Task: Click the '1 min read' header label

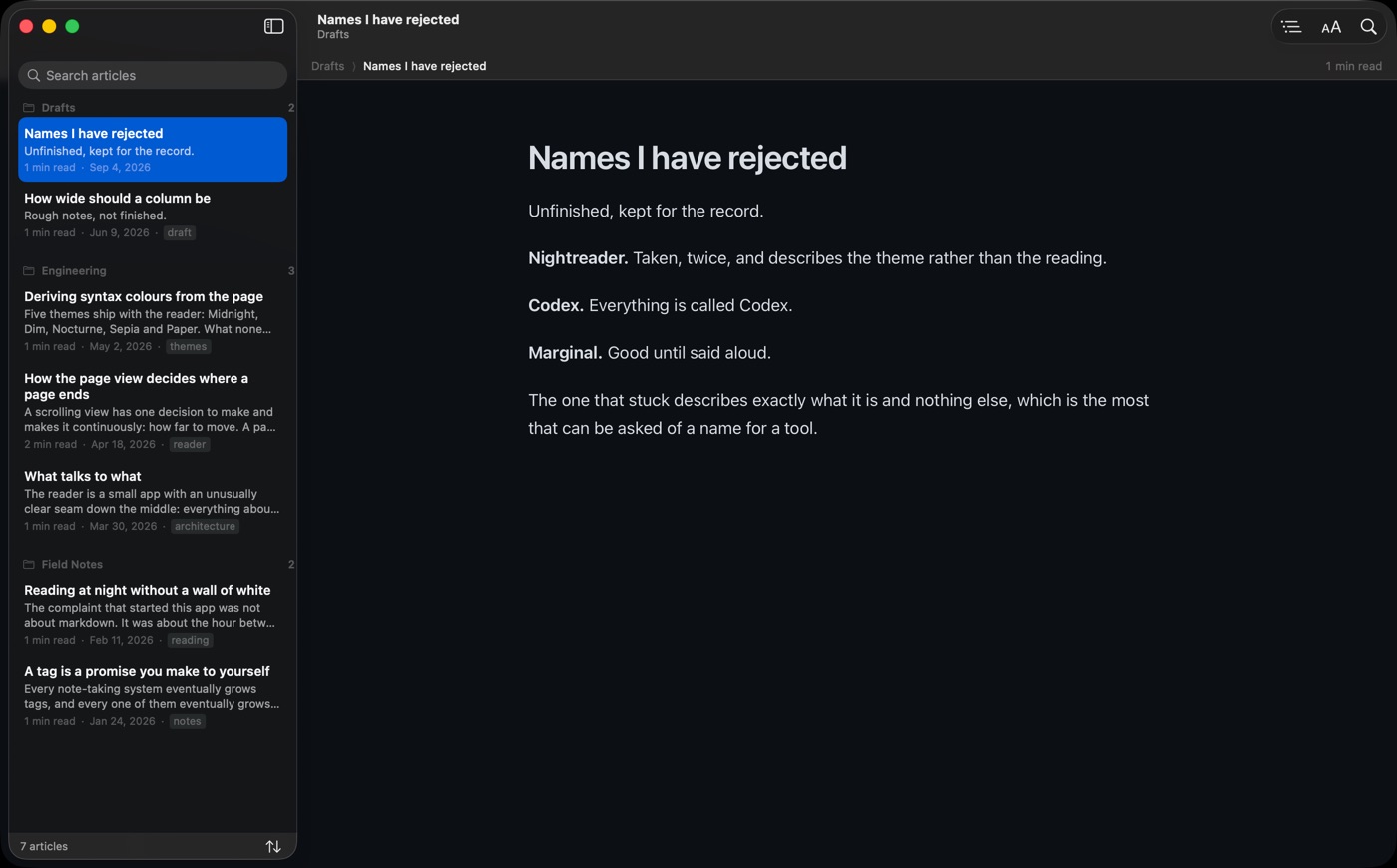Action: (x=1353, y=66)
